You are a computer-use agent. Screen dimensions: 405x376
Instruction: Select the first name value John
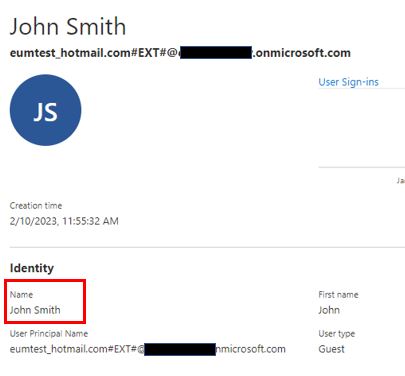(x=329, y=310)
